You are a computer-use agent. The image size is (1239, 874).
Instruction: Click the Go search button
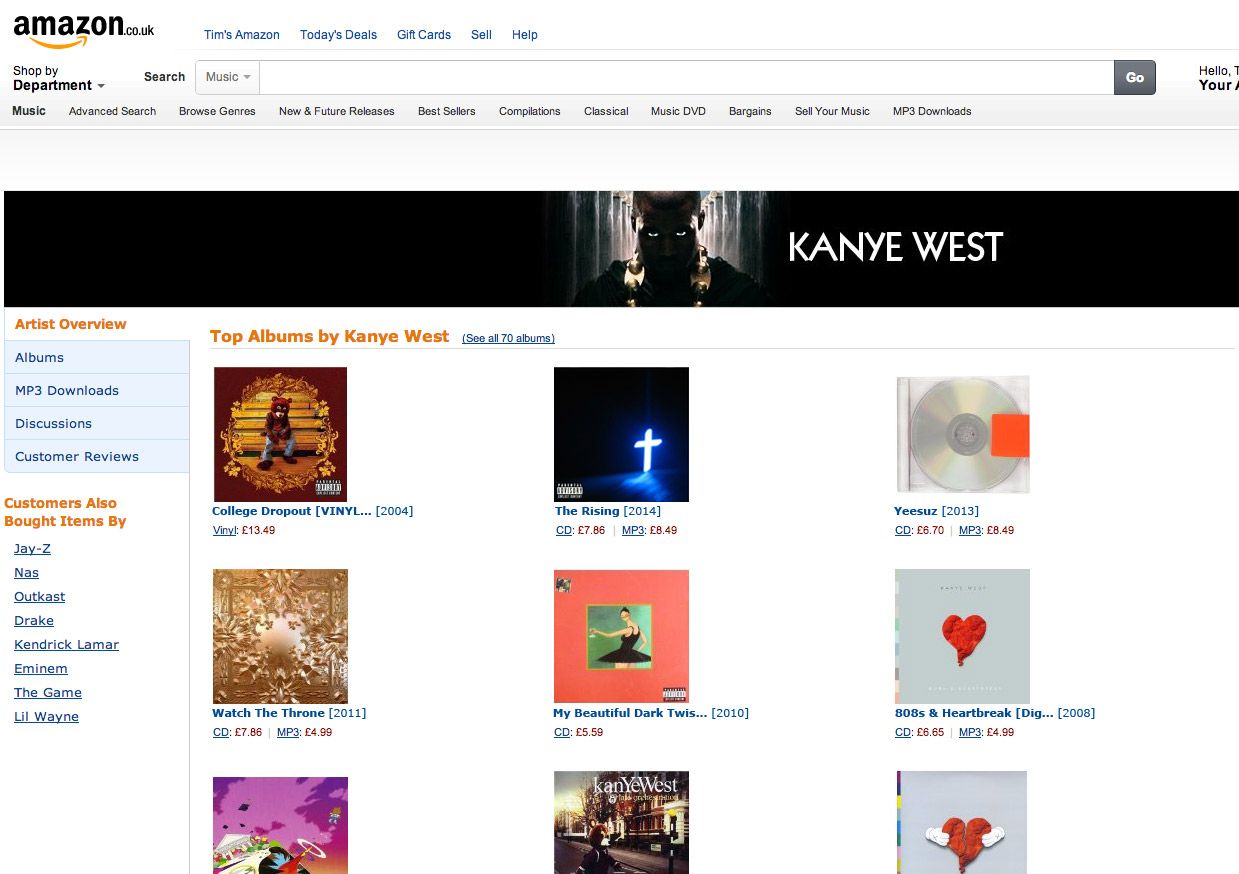tap(1135, 77)
